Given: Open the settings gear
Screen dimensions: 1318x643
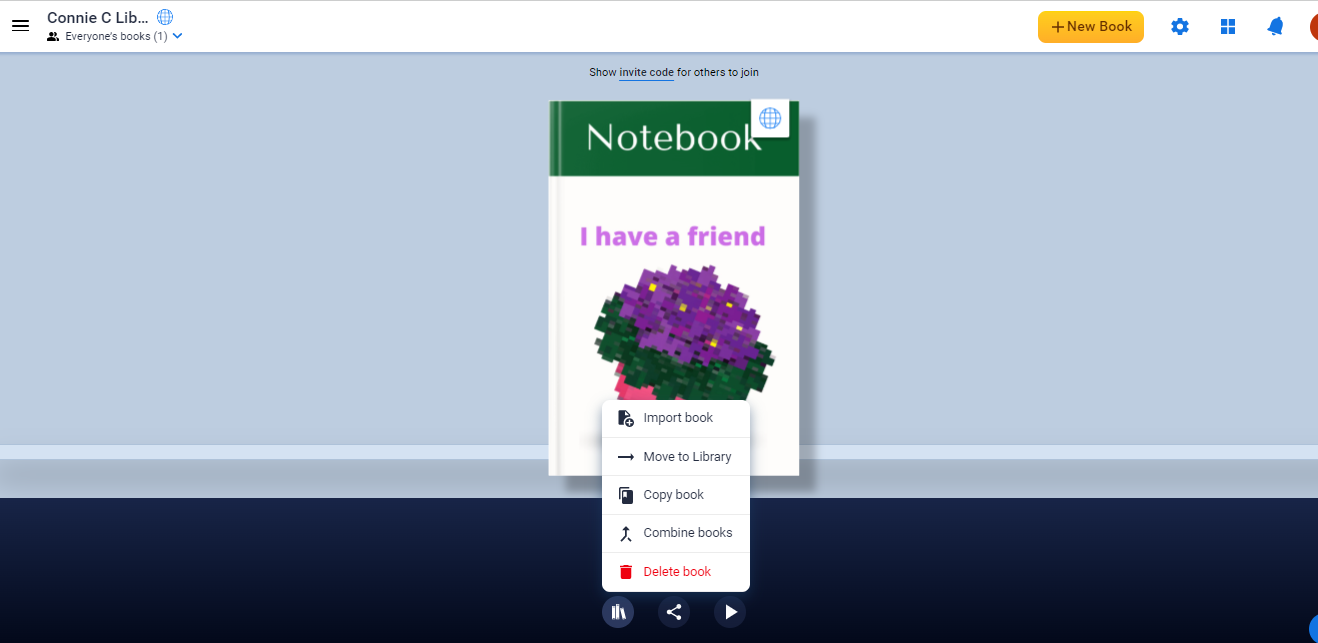Looking at the screenshot, I should [x=1180, y=27].
